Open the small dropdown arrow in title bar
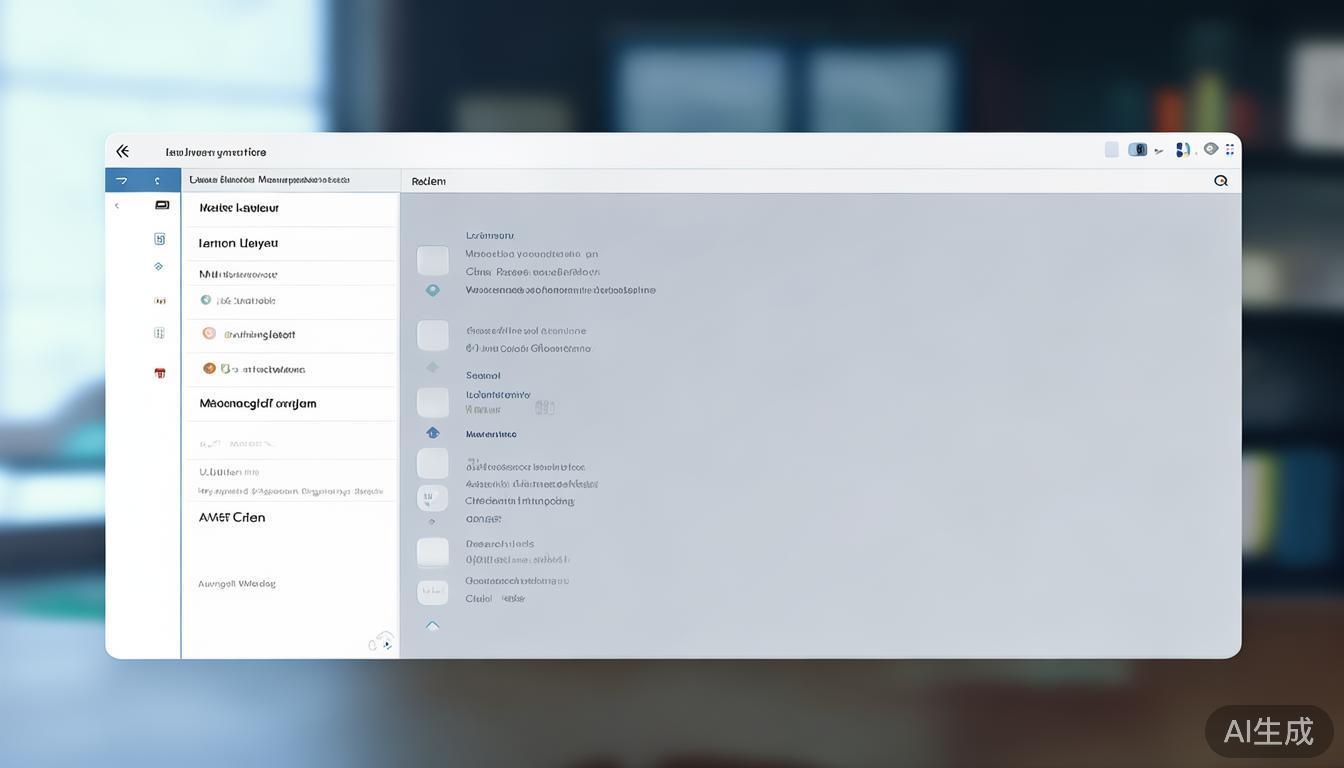 point(1159,151)
